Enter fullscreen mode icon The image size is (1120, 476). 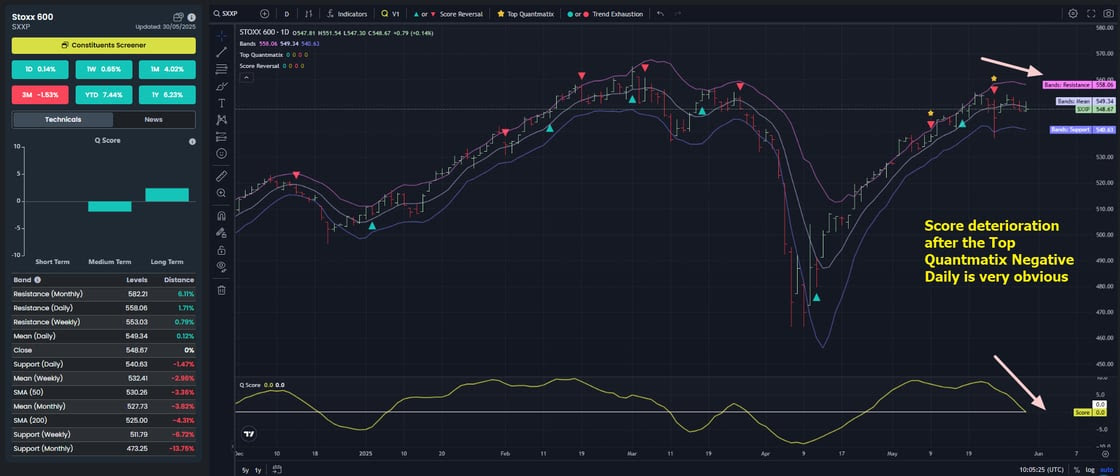coord(1091,14)
